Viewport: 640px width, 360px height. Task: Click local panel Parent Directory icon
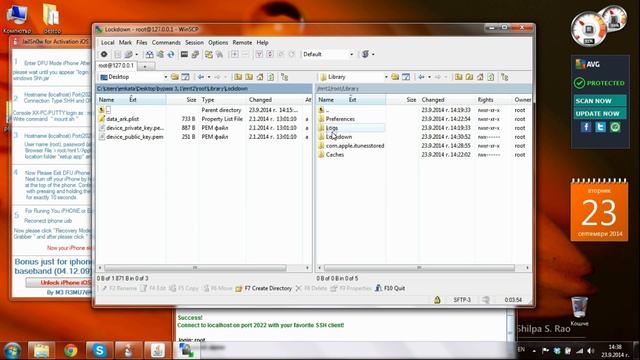[238, 77]
